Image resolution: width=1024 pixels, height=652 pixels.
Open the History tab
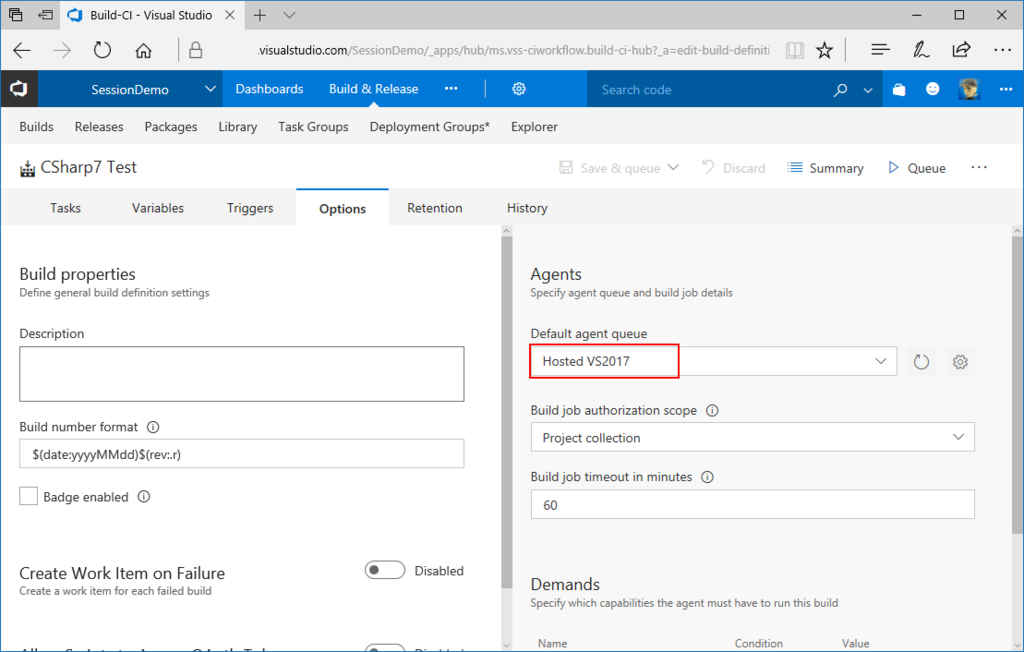(527, 208)
